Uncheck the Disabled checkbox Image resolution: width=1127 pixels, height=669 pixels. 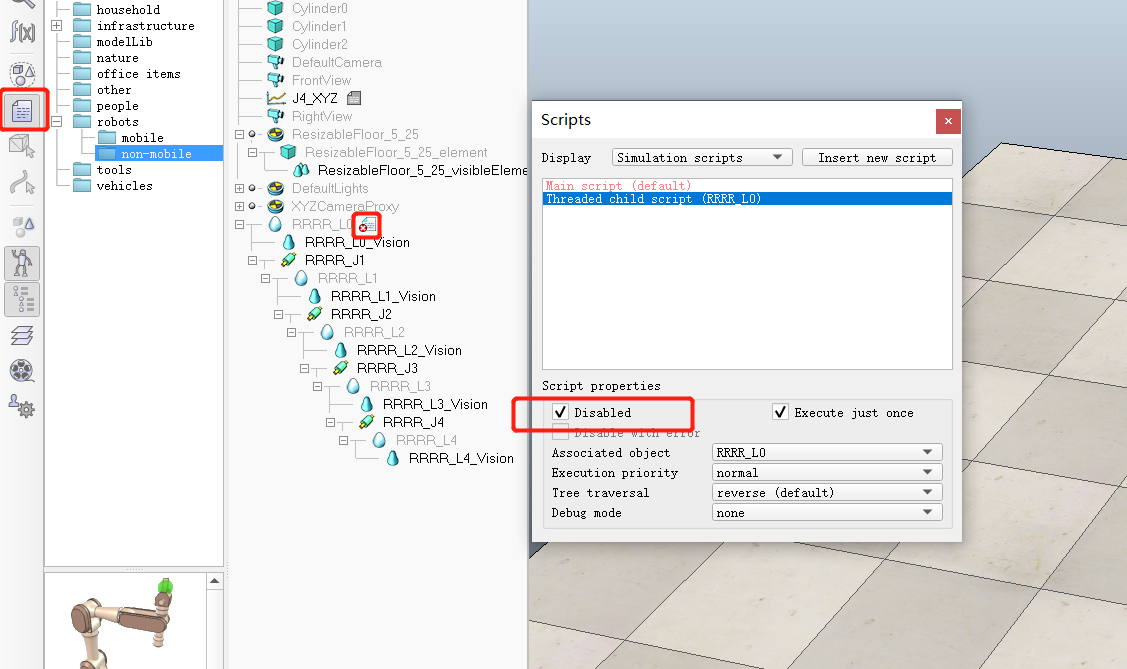(561, 412)
